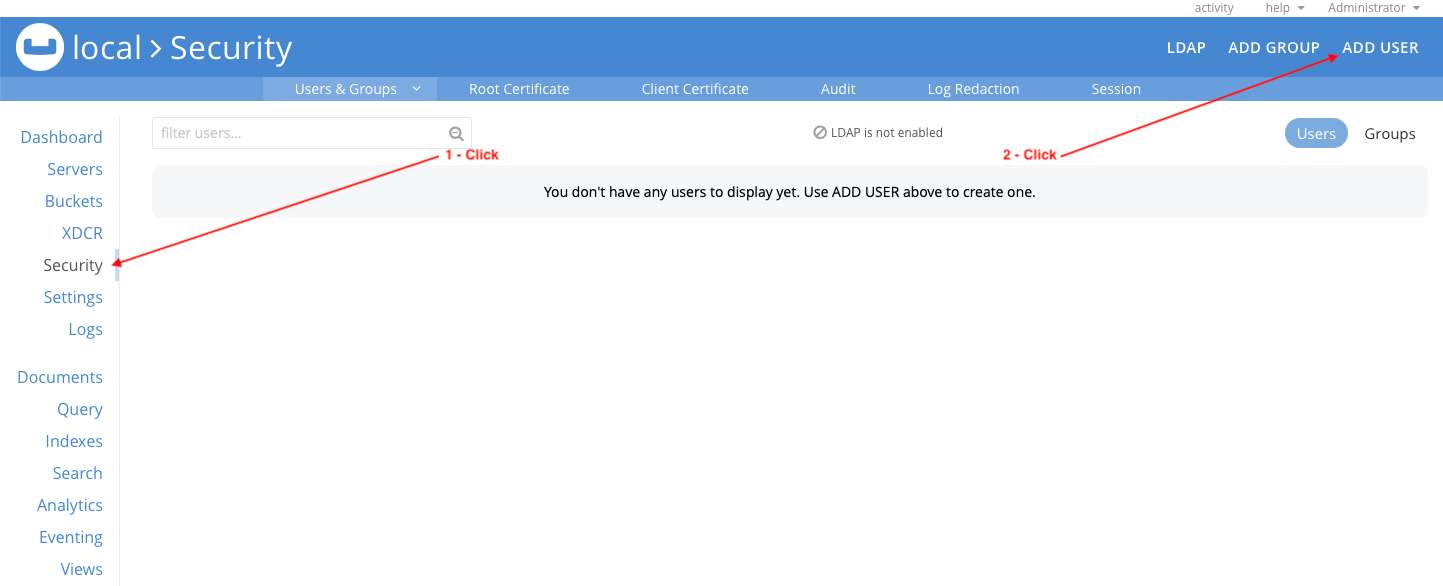Open the help dropdown menu

point(1284,8)
